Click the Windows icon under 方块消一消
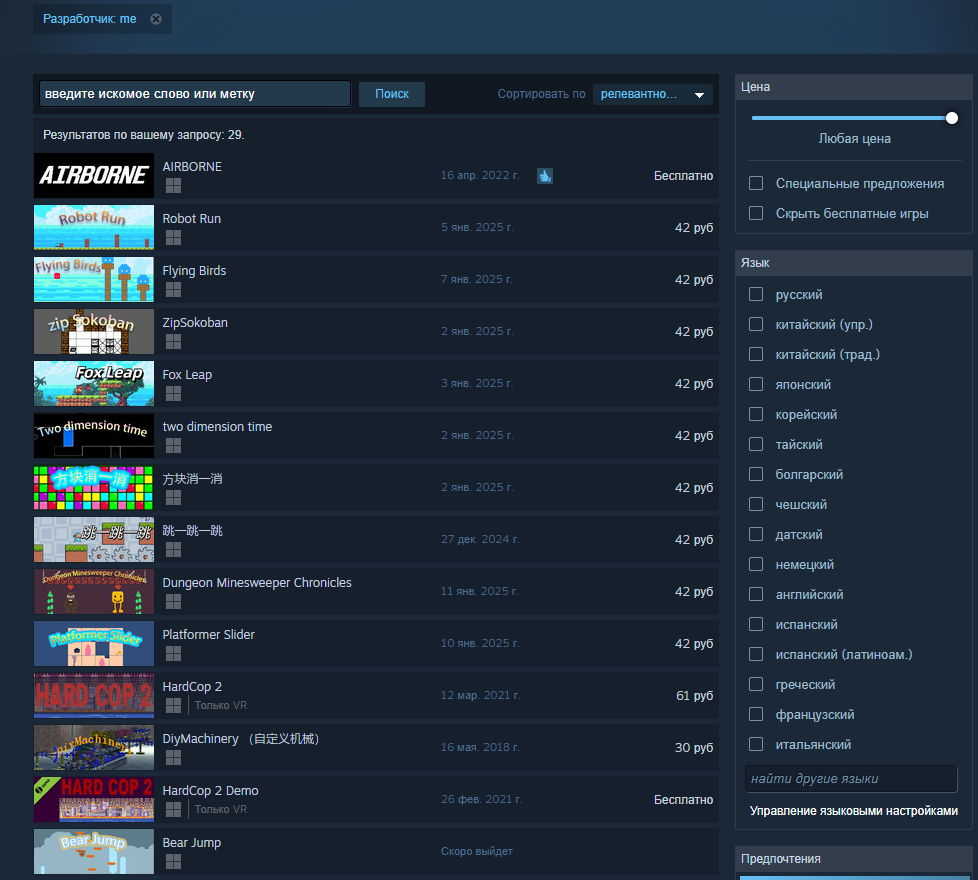 click(x=173, y=498)
